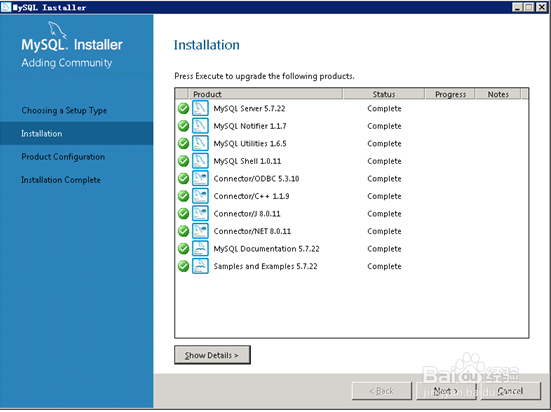The image size is (551, 412).
Task: Click the Cancel button
Action: tap(510, 391)
